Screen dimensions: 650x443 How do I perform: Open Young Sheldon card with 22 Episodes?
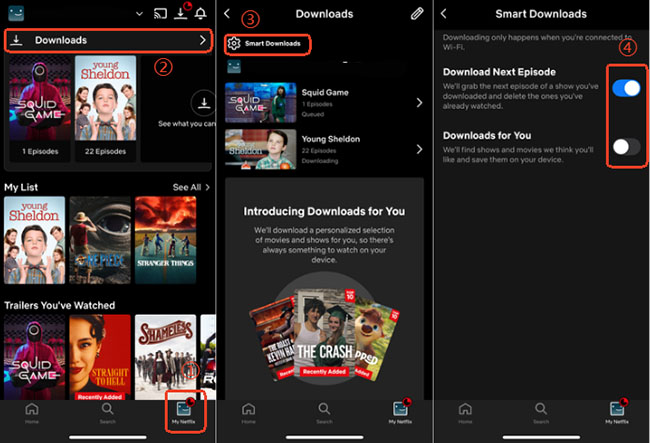105,107
